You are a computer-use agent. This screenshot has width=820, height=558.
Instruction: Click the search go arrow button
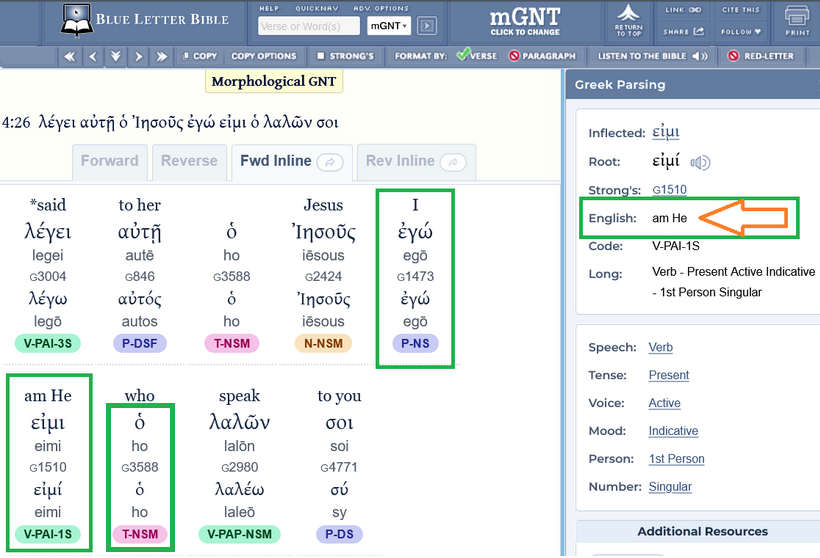[x=427, y=26]
